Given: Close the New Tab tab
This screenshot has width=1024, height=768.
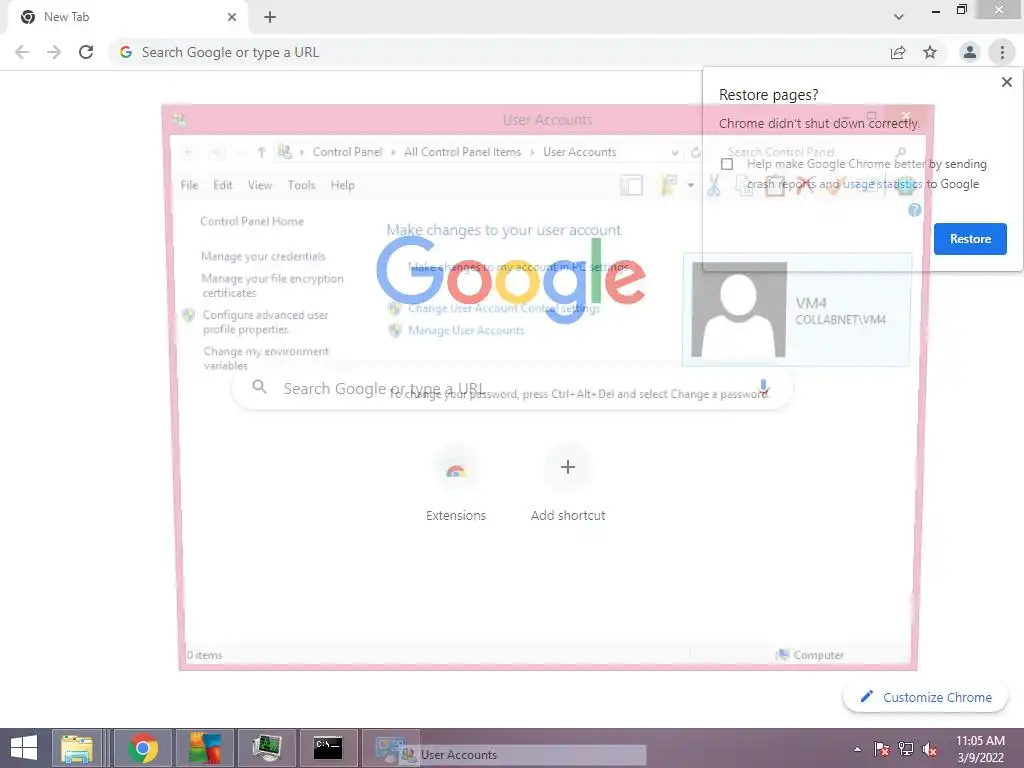Looking at the screenshot, I should tap(232, 17).
